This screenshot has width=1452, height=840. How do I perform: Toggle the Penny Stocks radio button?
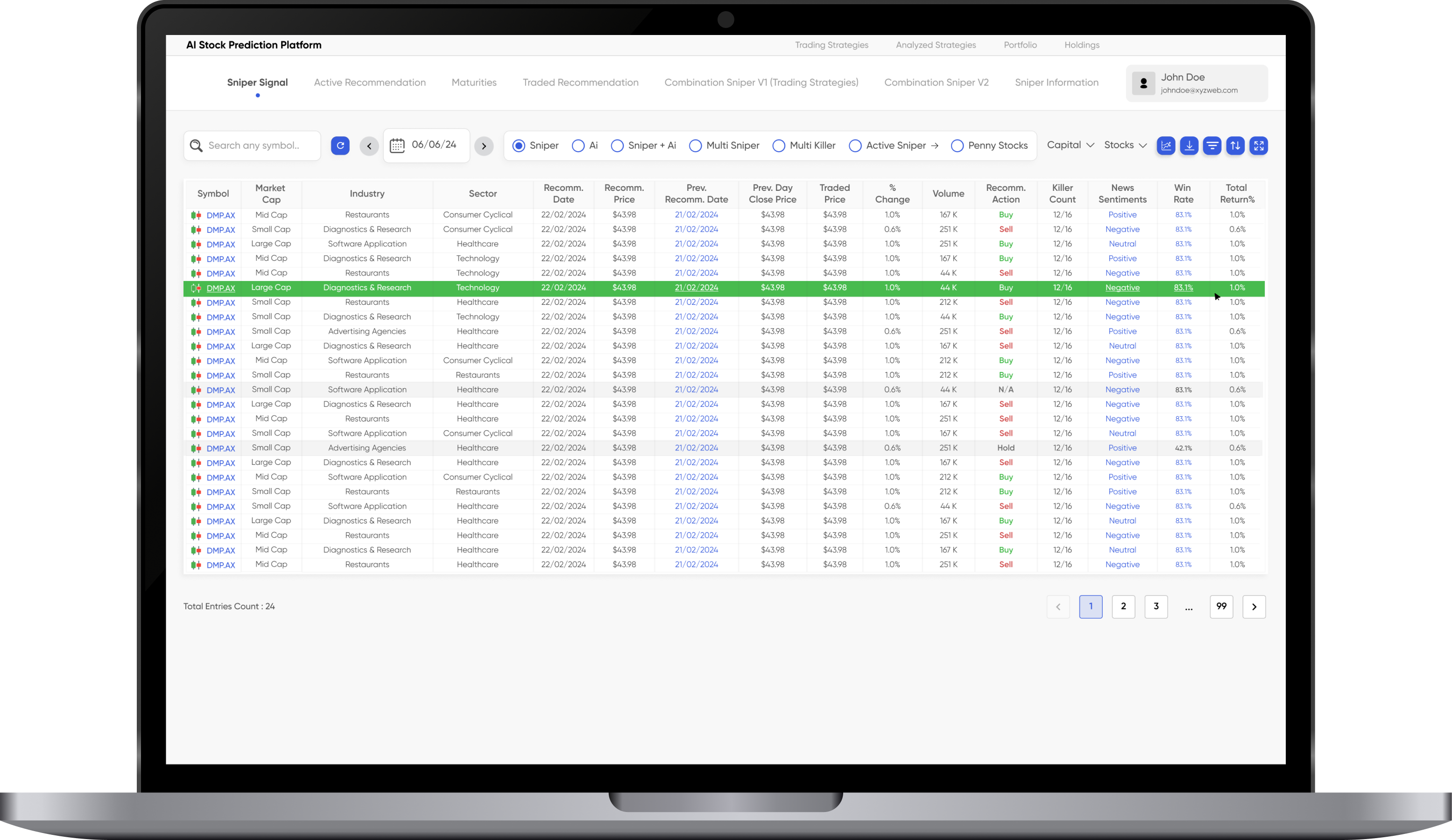(x=956, y=146)
